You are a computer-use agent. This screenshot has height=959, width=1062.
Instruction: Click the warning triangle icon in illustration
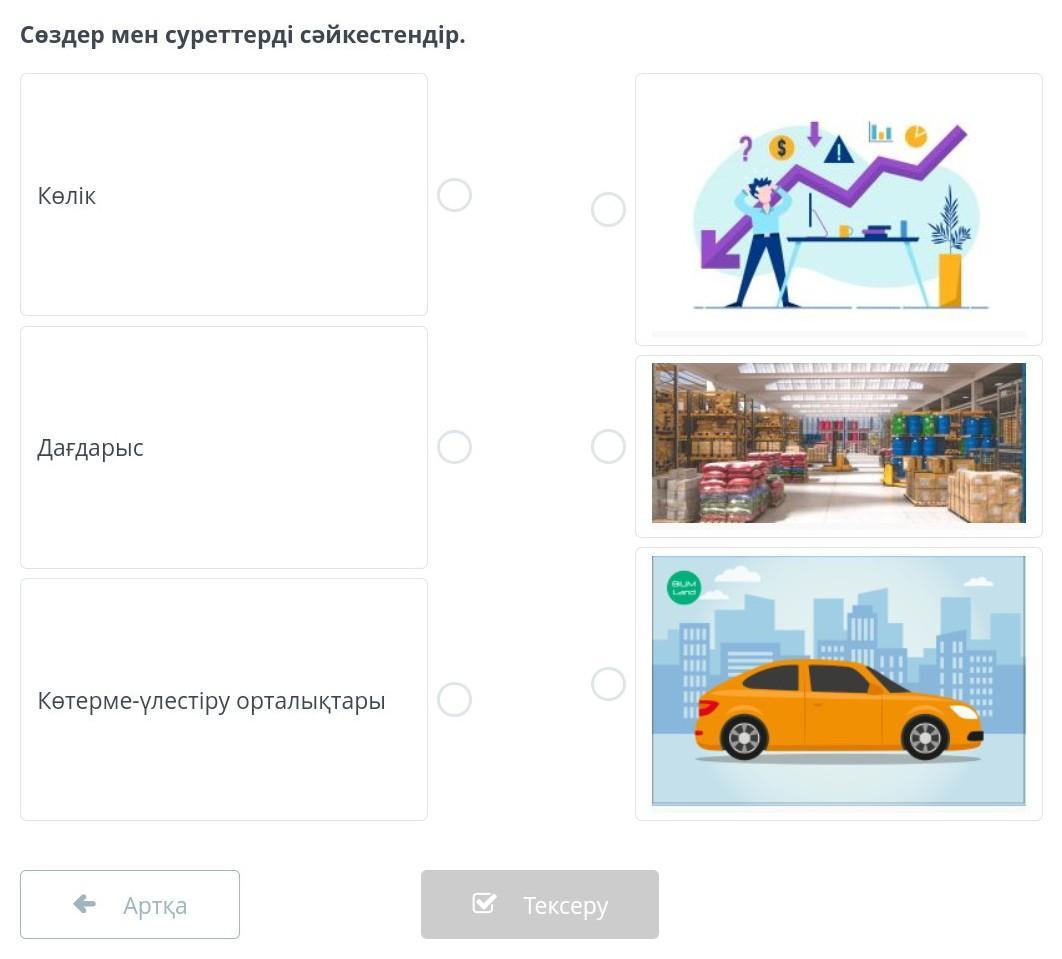[x=838, y=150]
